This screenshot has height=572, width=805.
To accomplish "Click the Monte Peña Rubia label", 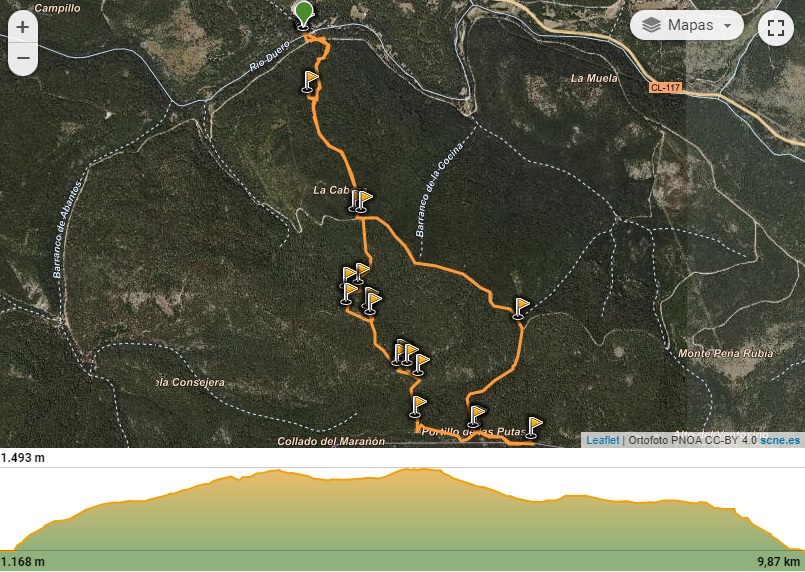I will [725, 353].
